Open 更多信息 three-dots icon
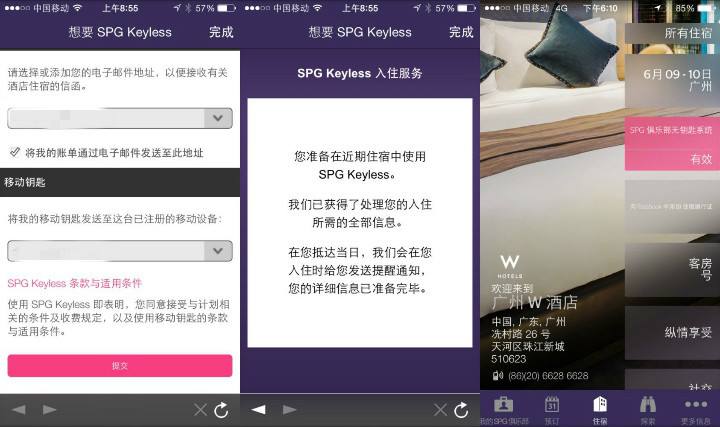Viewport: 720px width, 427px height. tap(695, 404)
